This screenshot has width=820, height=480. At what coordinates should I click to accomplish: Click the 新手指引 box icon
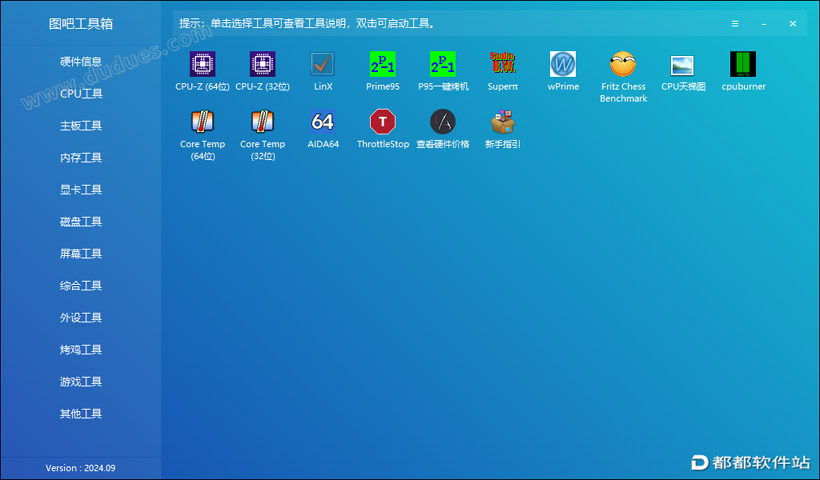click(x=503, y=121)
